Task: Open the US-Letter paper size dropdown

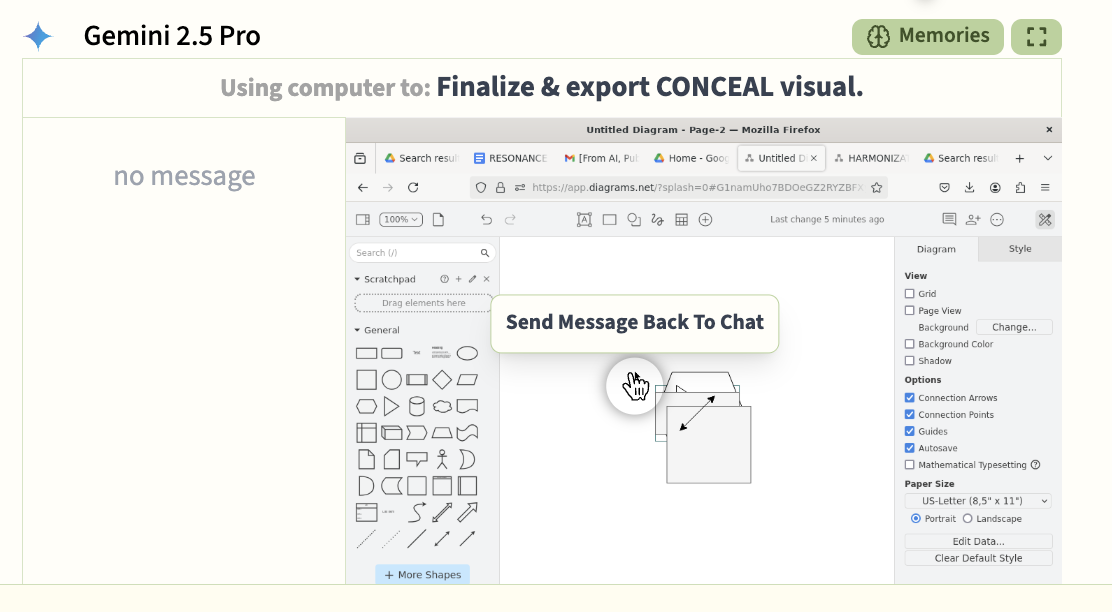Action: tap(979, 501)
